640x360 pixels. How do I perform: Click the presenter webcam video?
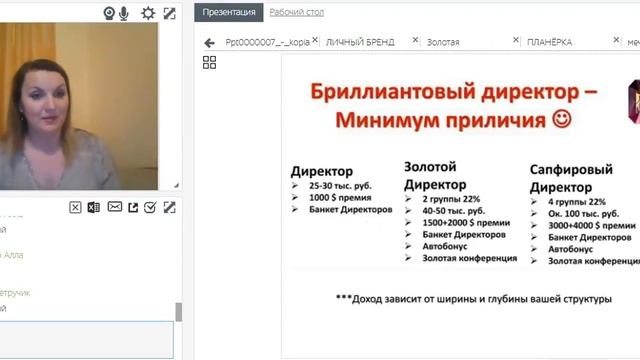pyautogui.click(x=79, y=106)
